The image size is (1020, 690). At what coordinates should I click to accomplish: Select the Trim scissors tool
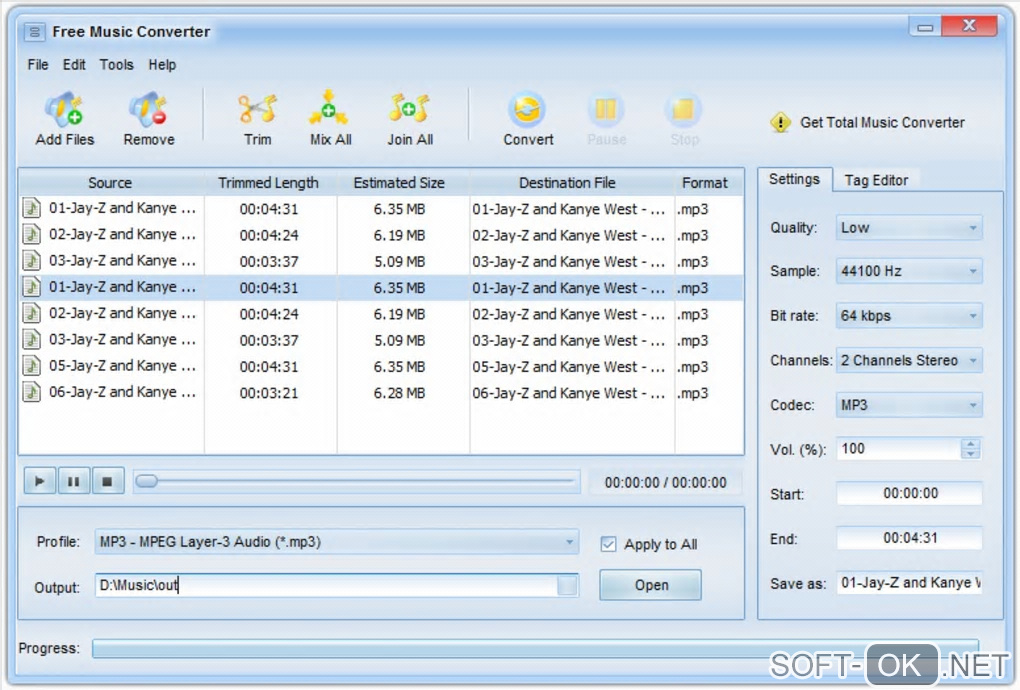(257, 110)
